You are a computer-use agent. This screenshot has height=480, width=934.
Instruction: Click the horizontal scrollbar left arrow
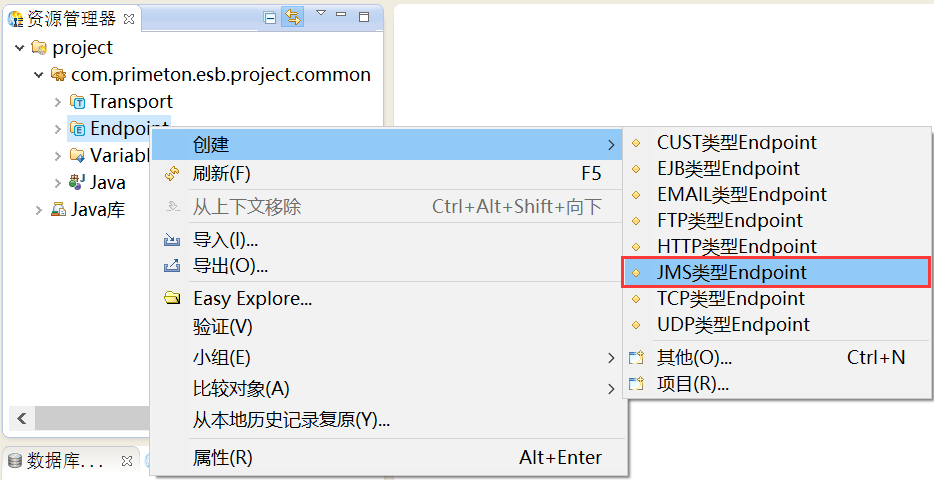[20, 418]
